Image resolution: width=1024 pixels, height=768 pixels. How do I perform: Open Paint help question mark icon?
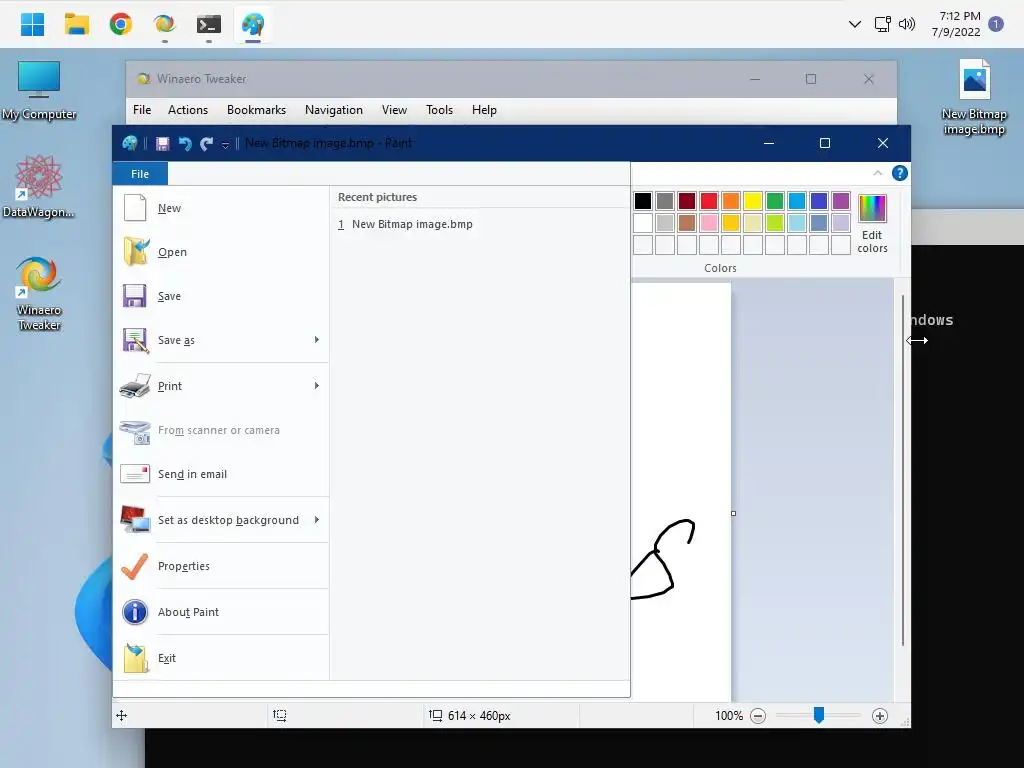[x=899, y=173]
